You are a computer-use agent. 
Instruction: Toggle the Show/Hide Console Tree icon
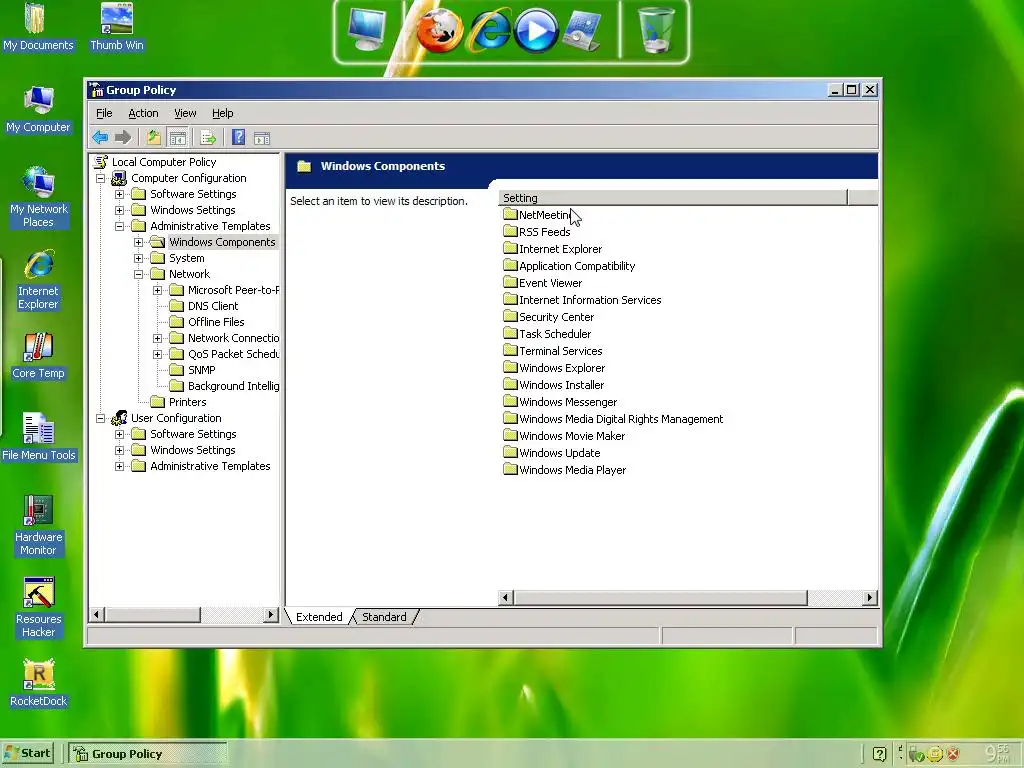(177, 137)
